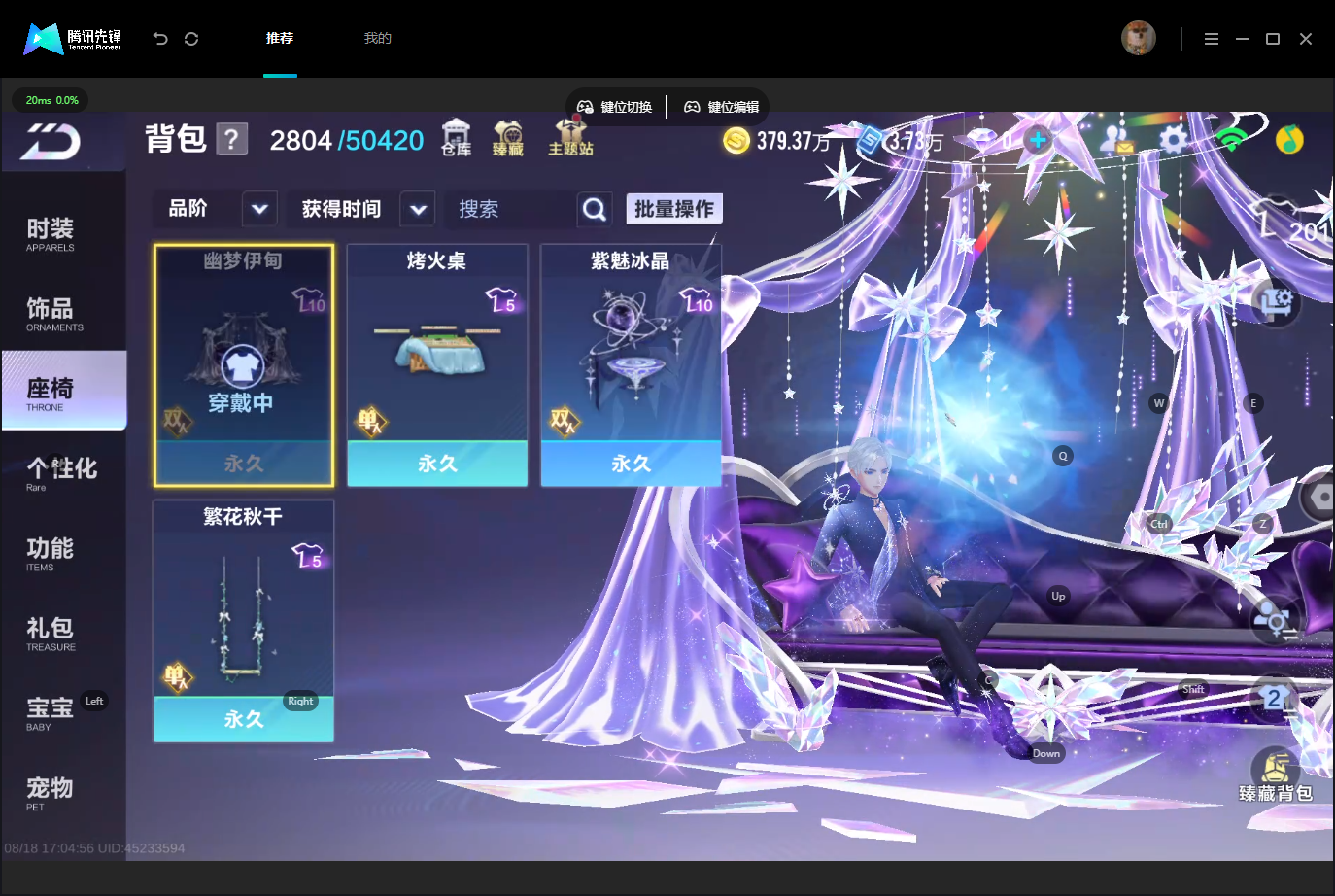
Task: Click 键位切换 key mapping switch
Action: pyautogui.click(x=615, y=107)
